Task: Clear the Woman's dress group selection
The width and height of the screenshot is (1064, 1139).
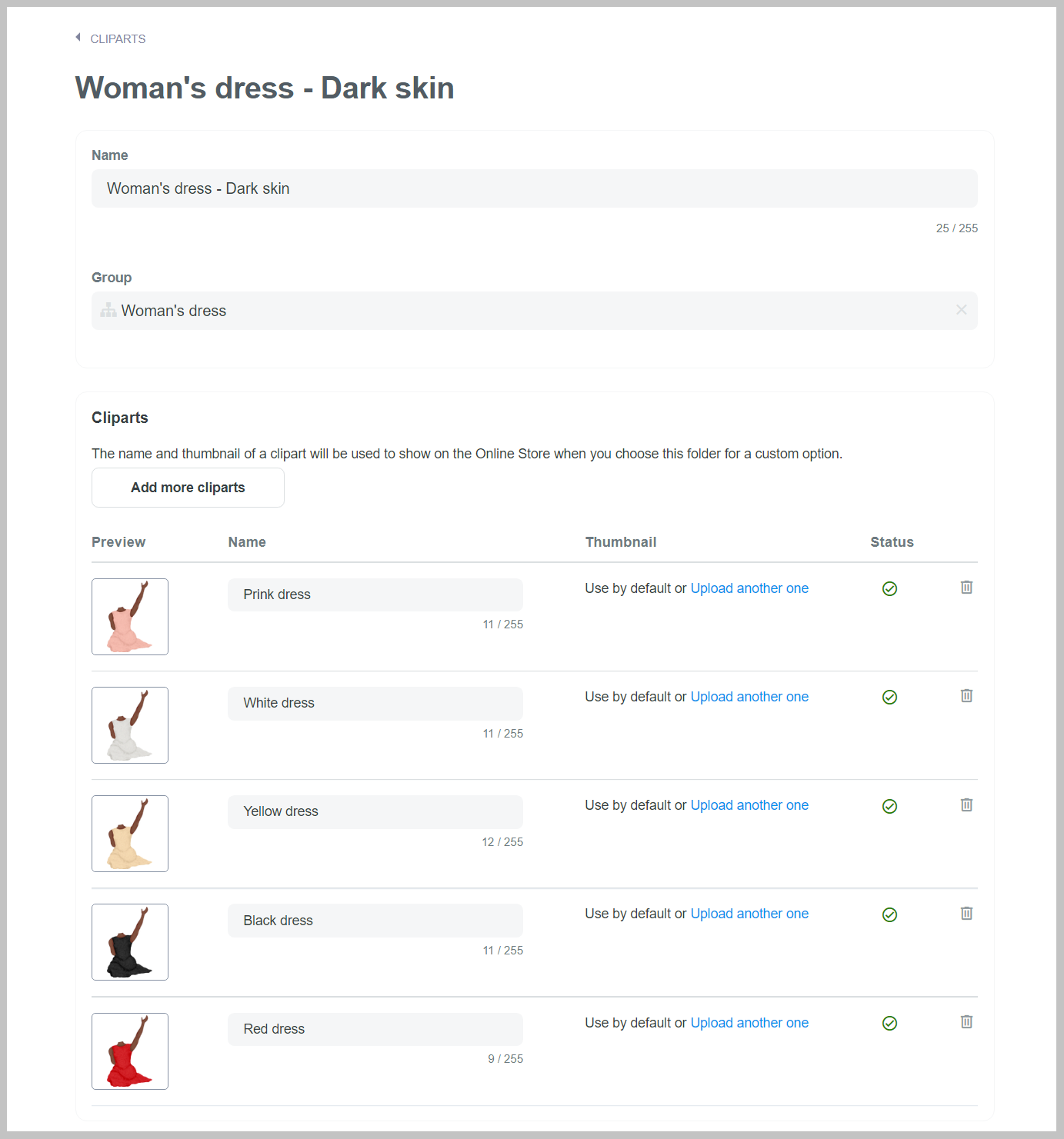Action: click(x=961, y=310)
